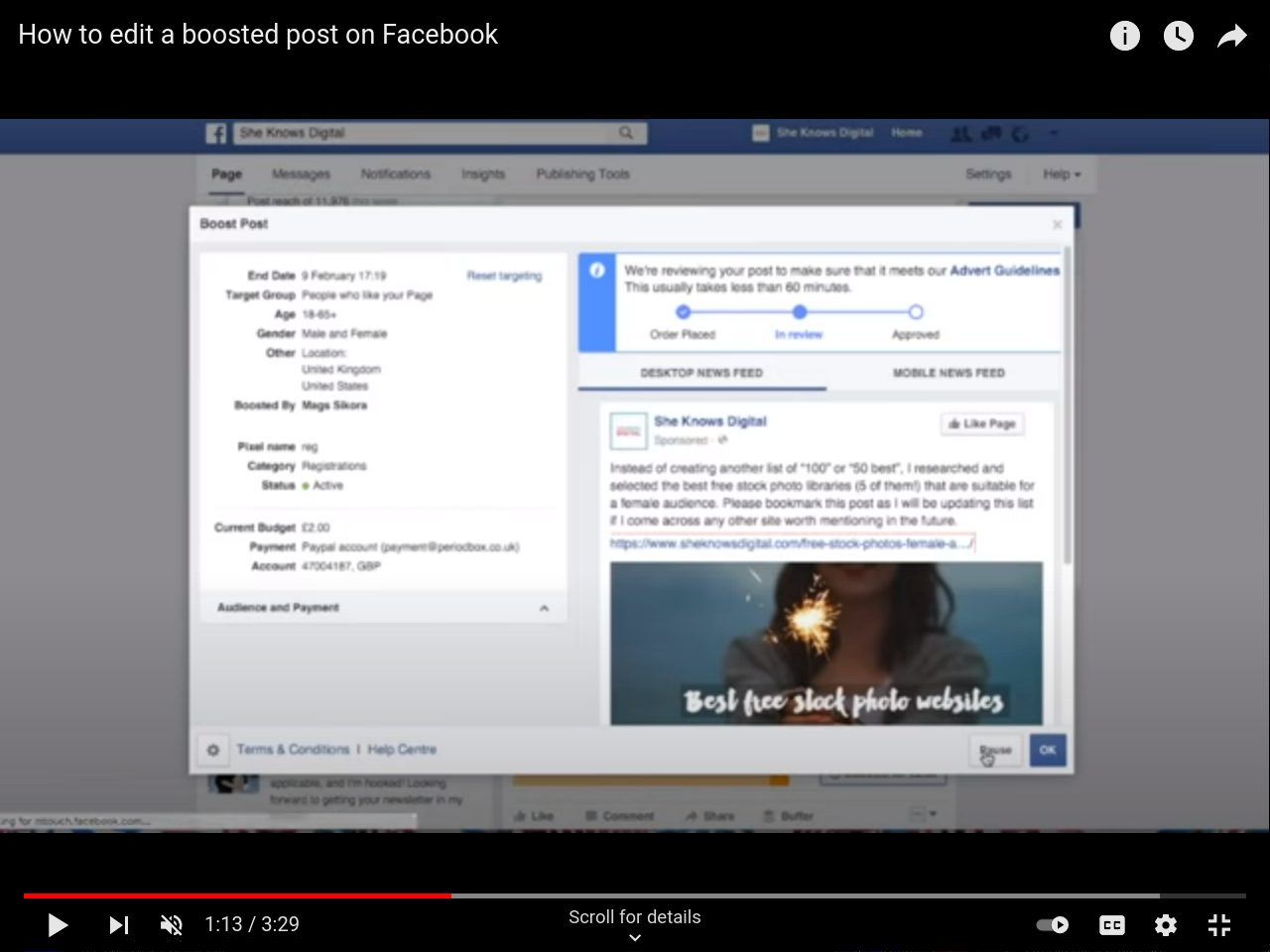Viewport: 1270px width, 952px height.
Task: Play the video
Action: [58, 925]
